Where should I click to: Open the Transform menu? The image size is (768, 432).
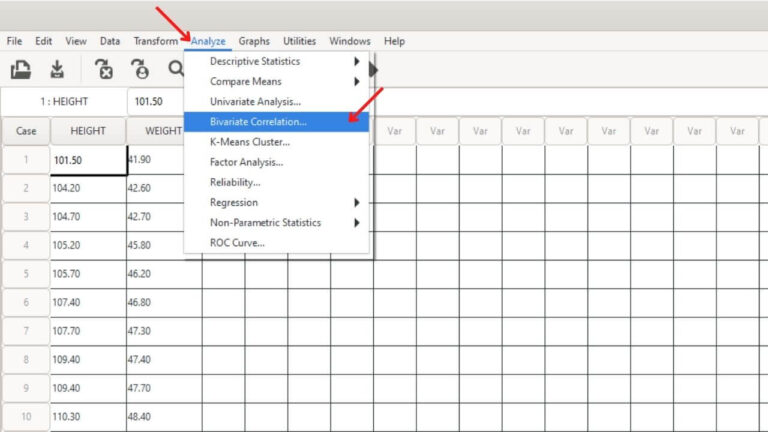pyautogui.click(x=156, y=41)
